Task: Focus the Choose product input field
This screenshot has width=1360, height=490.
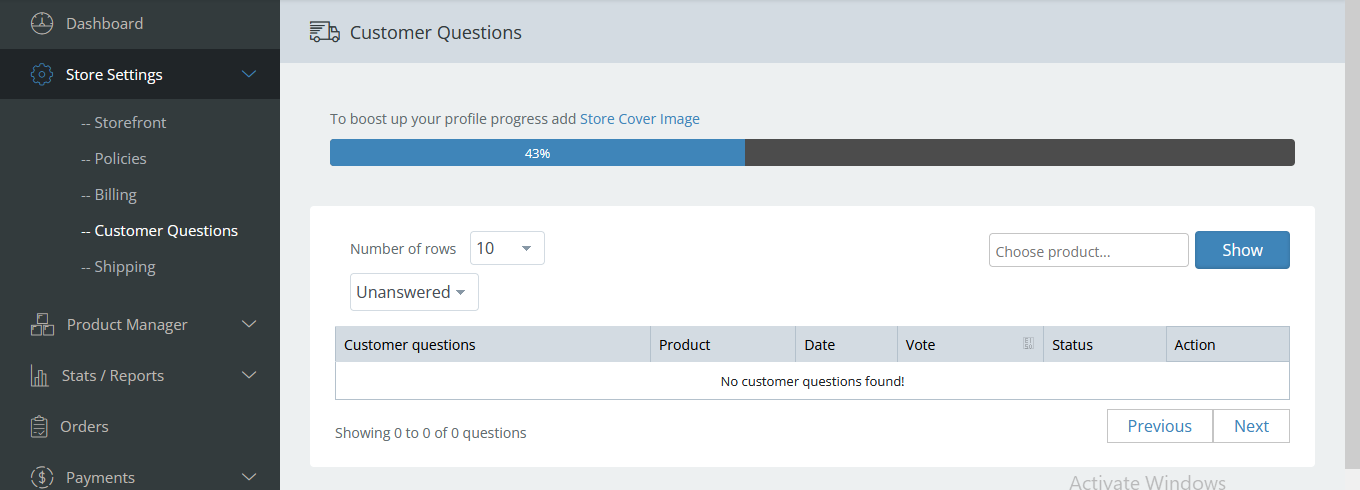Action: coord(1088,251)
